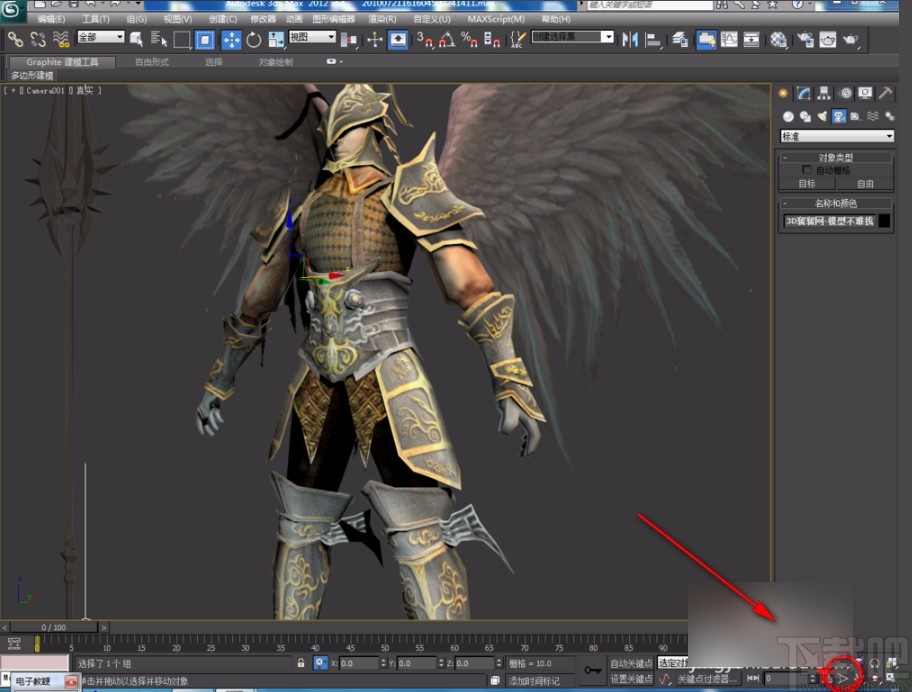
Task: Click the play animation control
Action: (x=843, y=678)
